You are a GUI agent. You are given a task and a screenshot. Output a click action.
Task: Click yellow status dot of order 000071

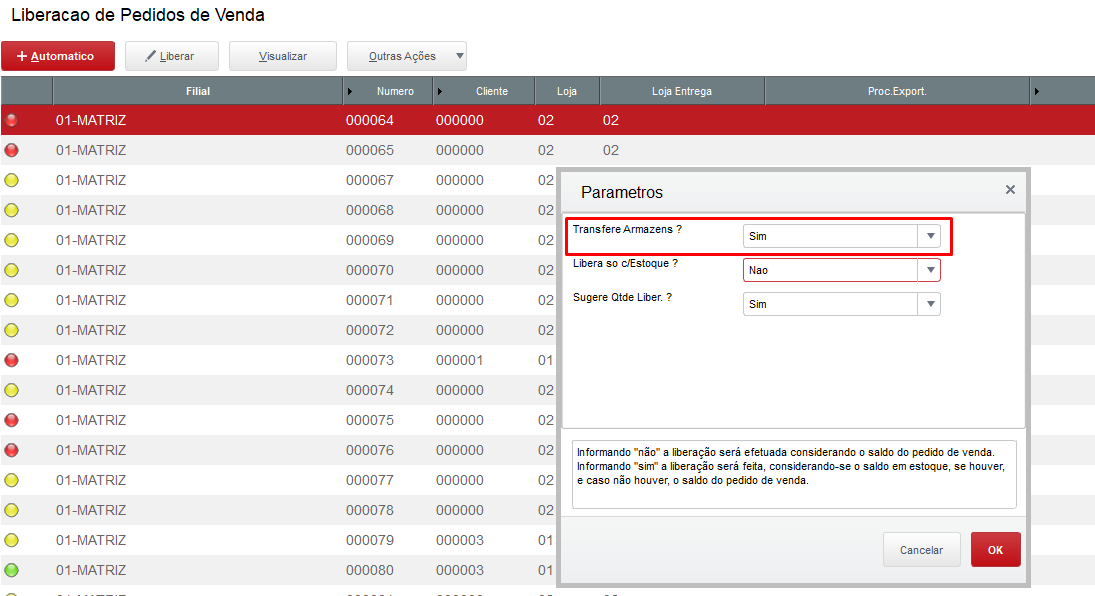pos(12,300)
